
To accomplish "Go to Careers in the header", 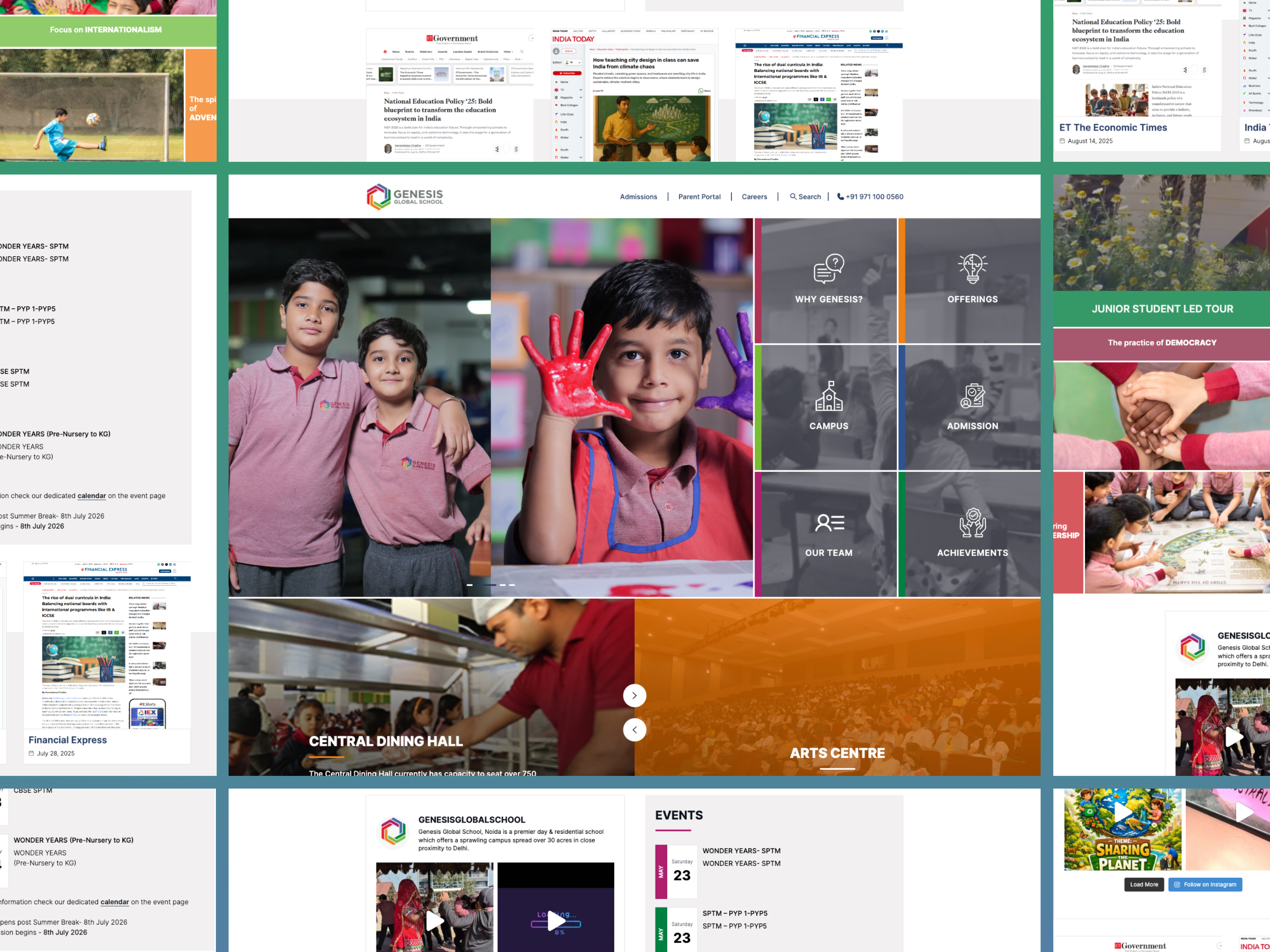I will coord(754,197).
